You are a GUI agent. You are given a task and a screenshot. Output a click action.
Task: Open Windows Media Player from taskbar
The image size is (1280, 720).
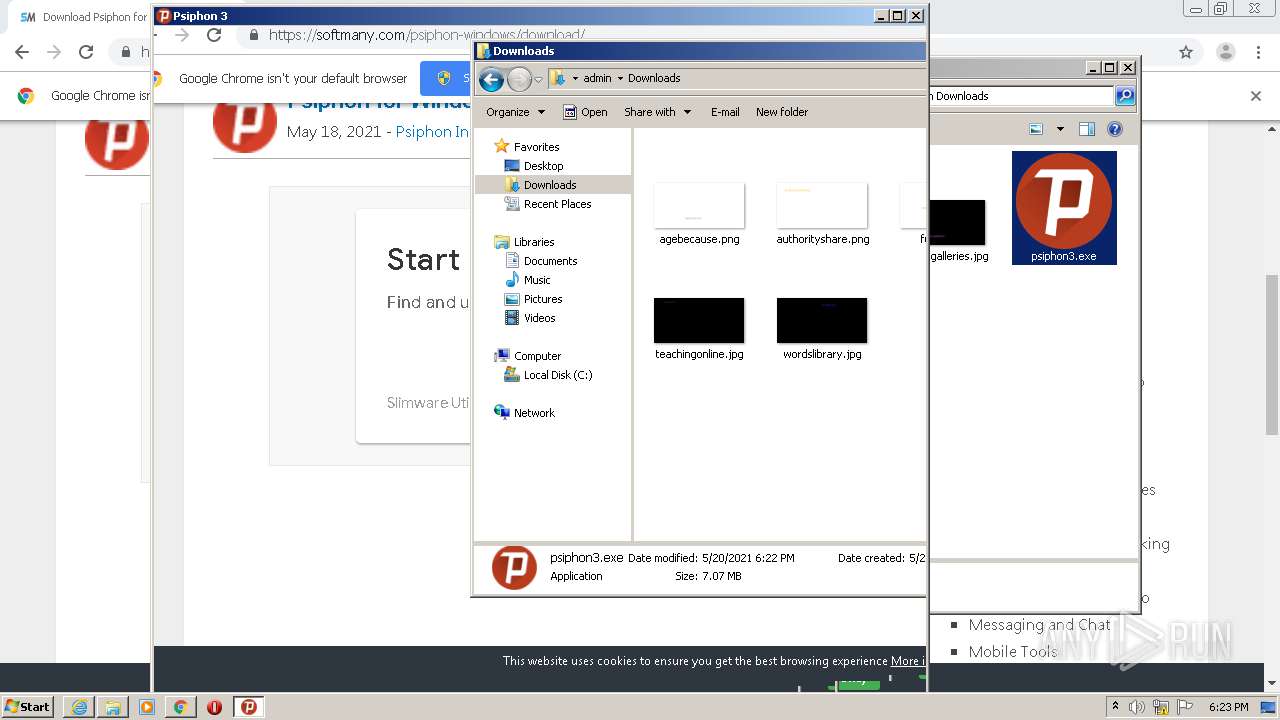click(x=147, y=707)
